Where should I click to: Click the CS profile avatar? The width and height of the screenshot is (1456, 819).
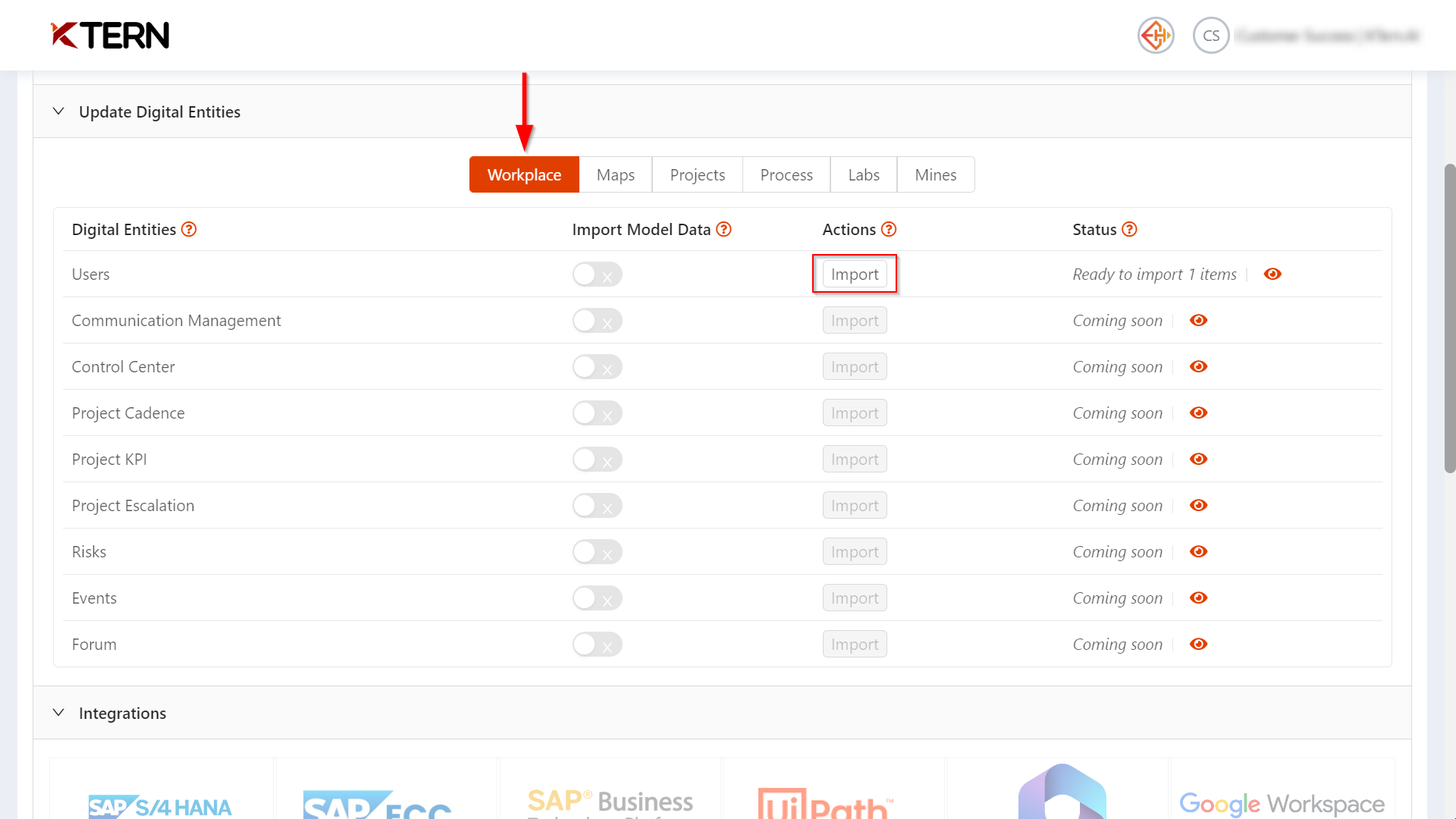click(x=1210, y=35)
